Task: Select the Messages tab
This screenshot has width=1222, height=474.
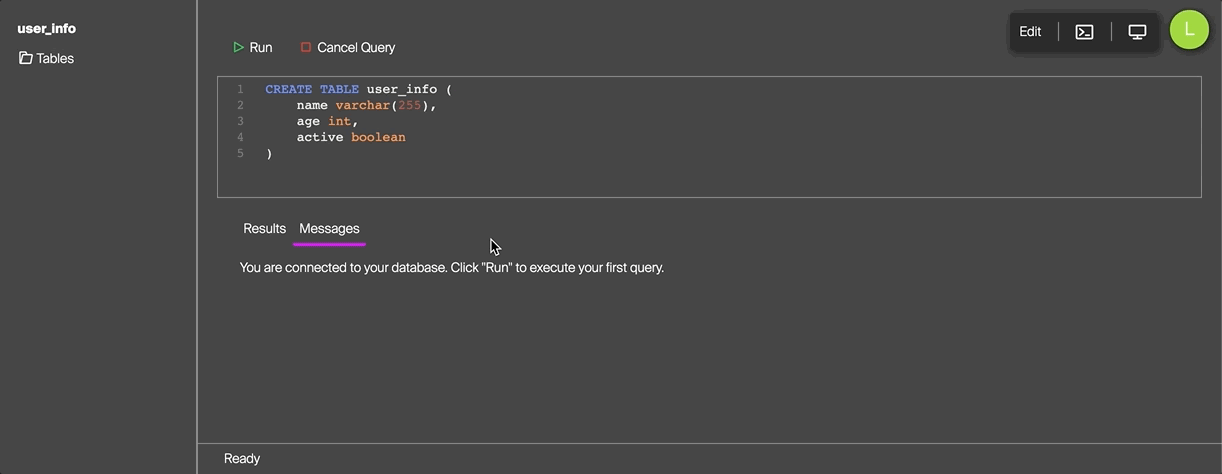Action: pyautogui.click(x=329, y=229)
